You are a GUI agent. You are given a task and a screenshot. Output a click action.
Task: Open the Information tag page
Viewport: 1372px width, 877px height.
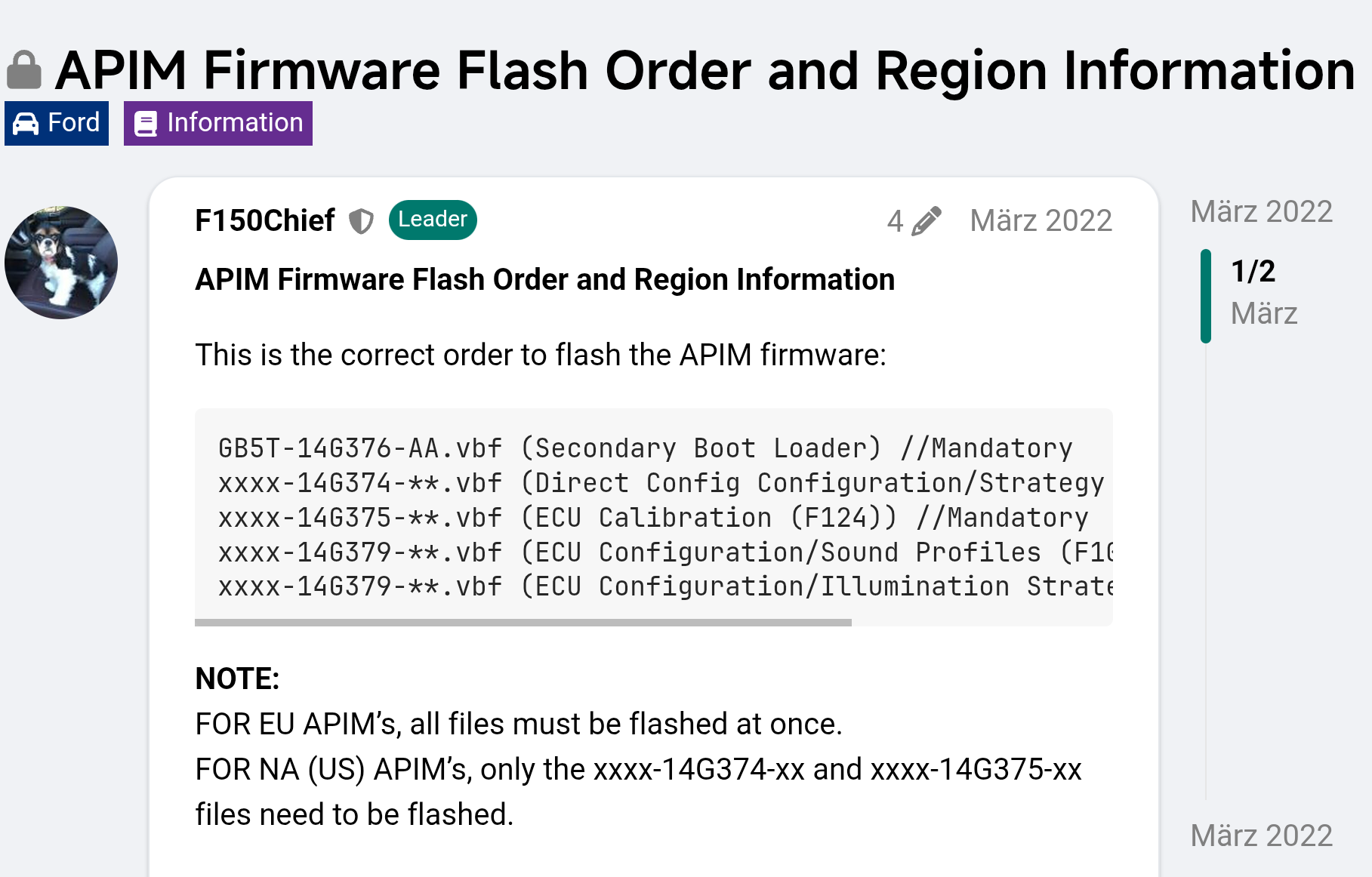coord(217,122)
